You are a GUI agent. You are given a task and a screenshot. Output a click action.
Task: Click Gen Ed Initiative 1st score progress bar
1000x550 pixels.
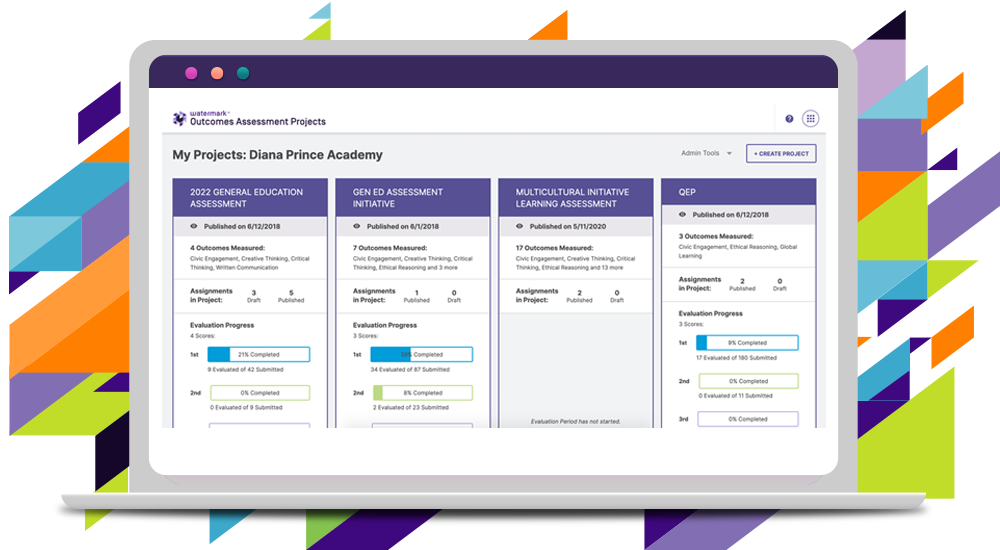click(x=422, y=355)
